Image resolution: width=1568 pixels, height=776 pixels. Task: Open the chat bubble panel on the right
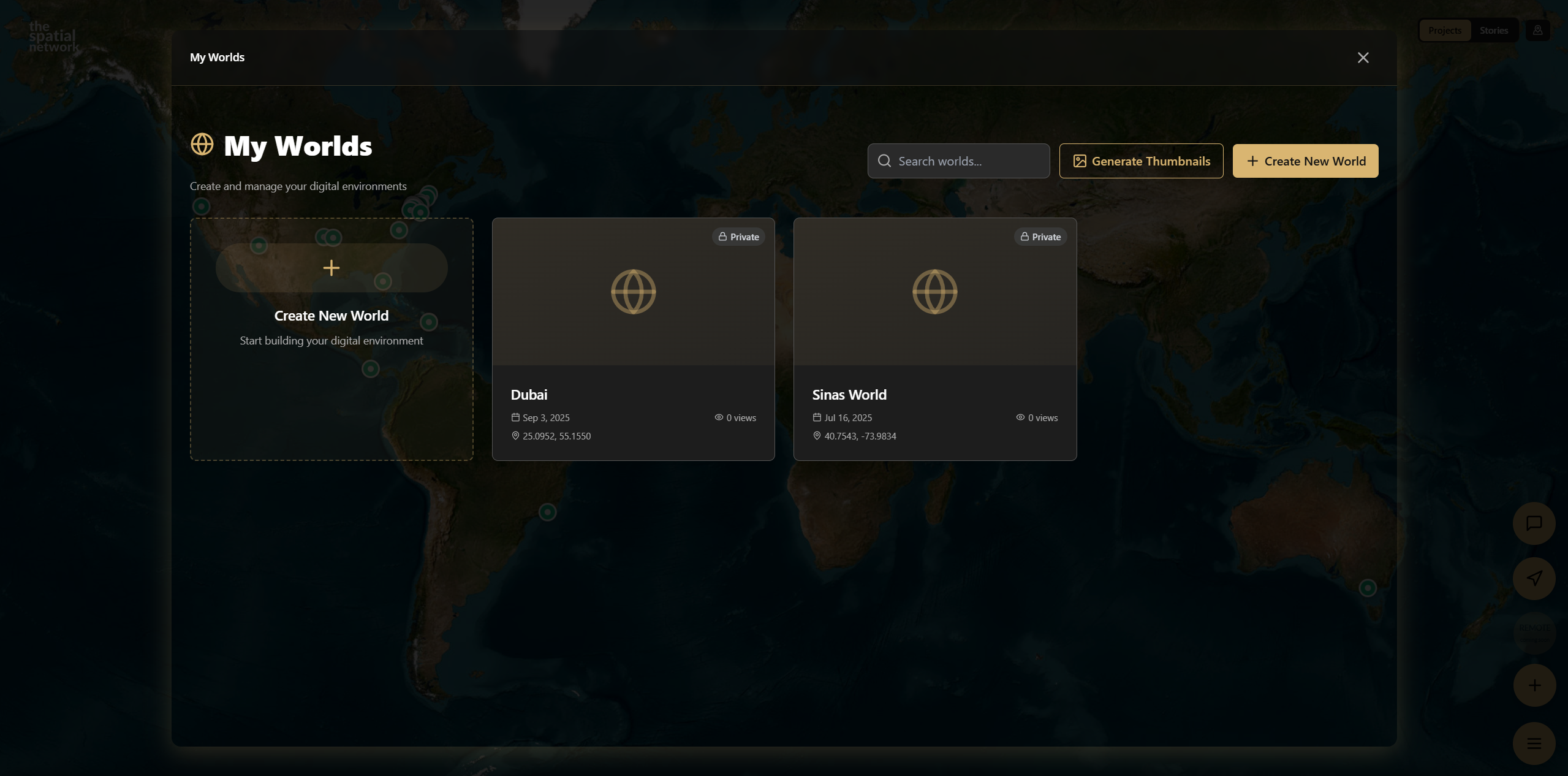(x=1534, y=523)
